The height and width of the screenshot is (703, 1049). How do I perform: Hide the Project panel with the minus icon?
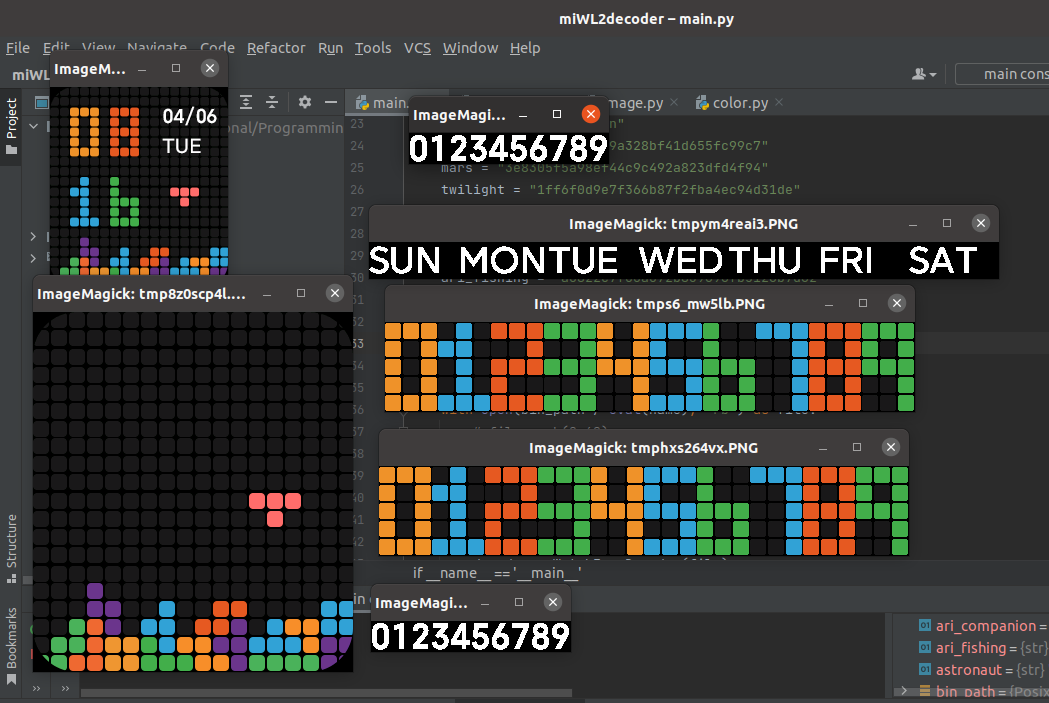[330, 102]
